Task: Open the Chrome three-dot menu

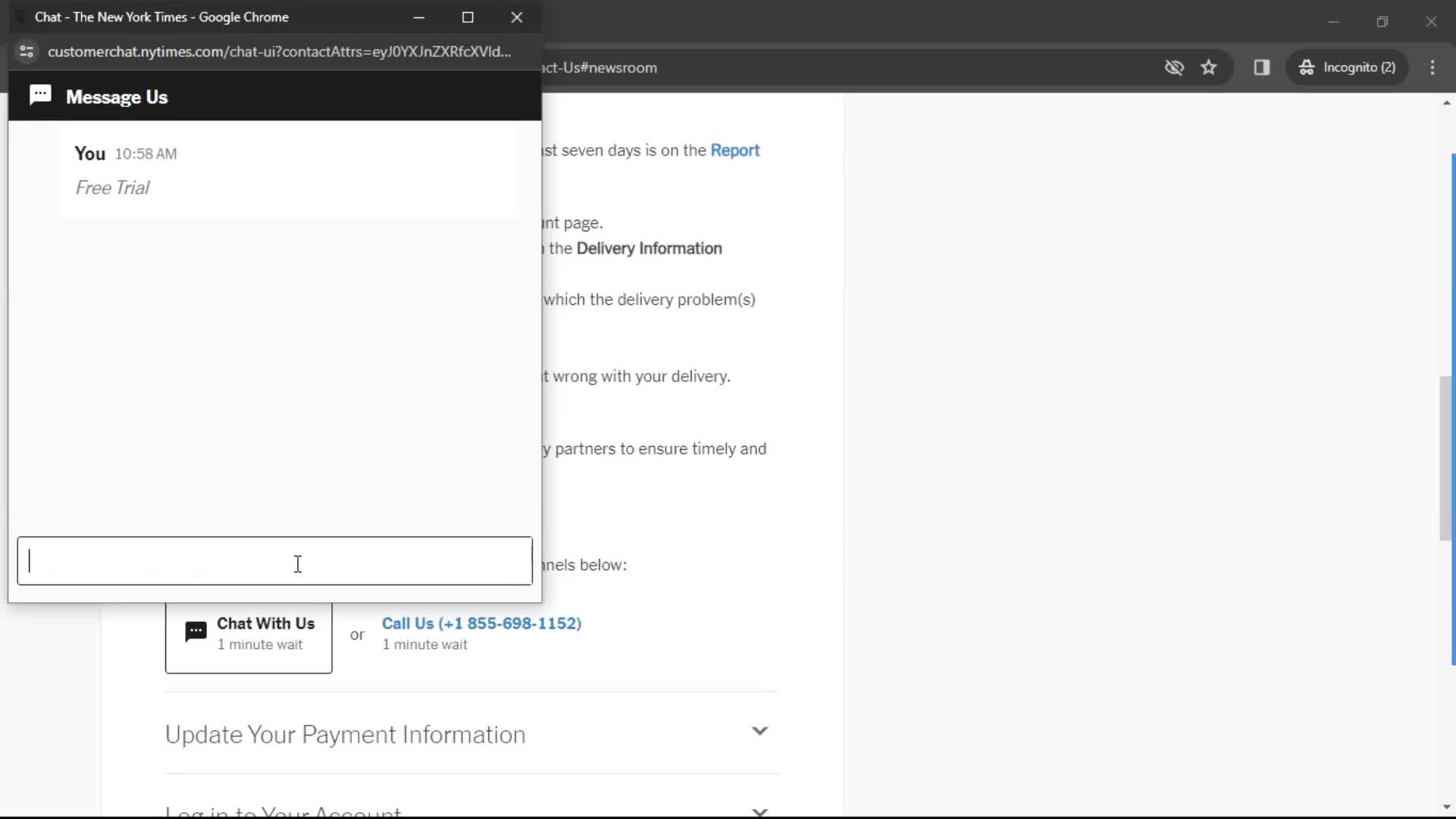Action: point(1432,67)
